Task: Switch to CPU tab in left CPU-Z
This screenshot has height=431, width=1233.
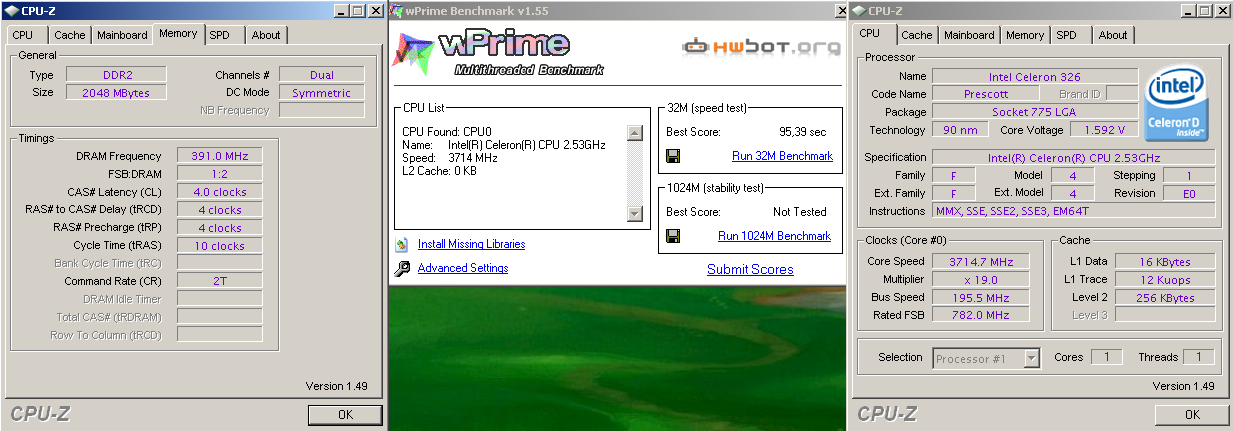Action: pos(22,35)
